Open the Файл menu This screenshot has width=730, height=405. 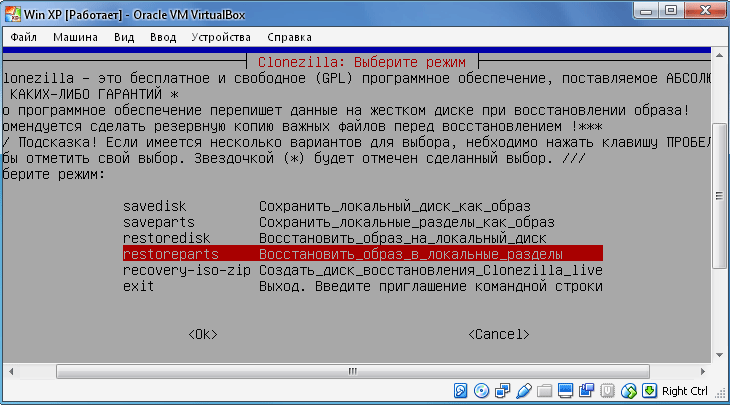pyautogui.click(x=24, y=37)
